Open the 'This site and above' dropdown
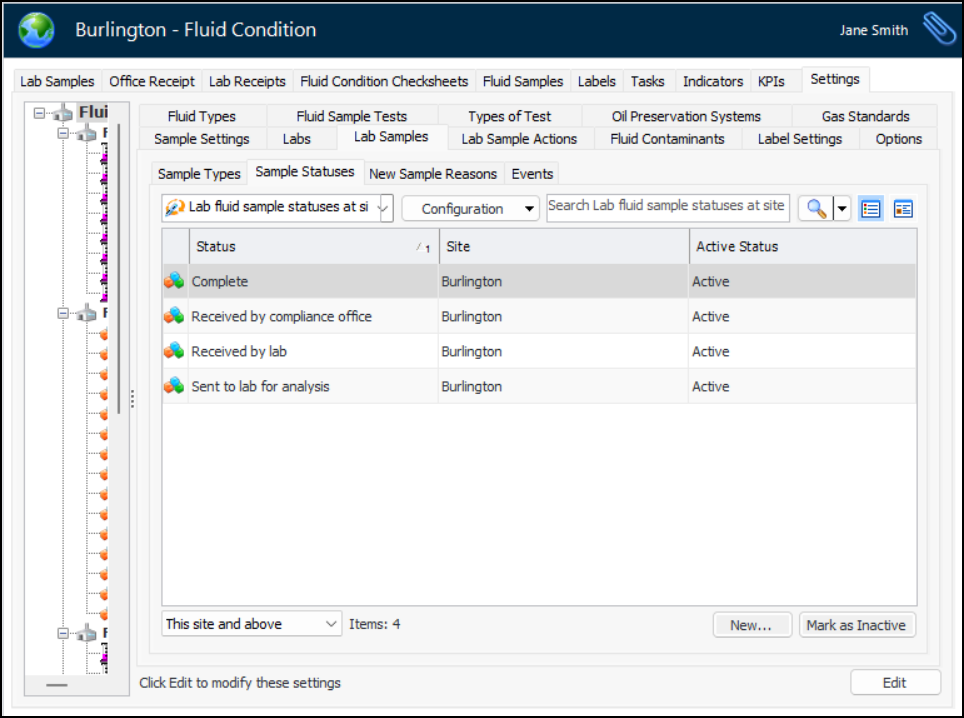 click(x=251, y=624)
